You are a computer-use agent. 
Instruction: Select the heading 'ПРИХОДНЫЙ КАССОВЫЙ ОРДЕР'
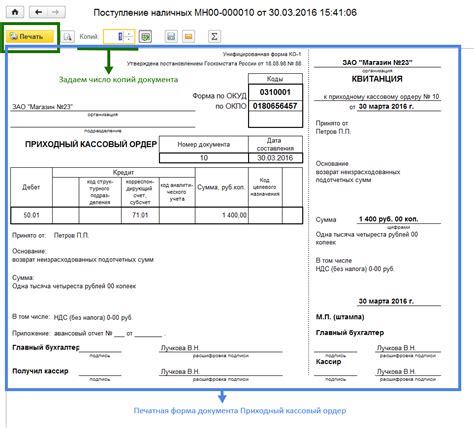91,144
